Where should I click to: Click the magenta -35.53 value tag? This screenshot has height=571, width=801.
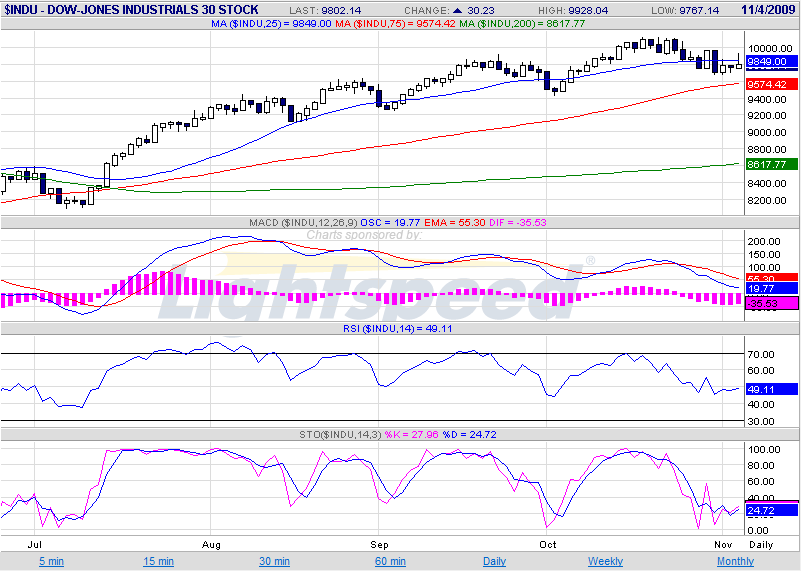(x=771, y=303)
